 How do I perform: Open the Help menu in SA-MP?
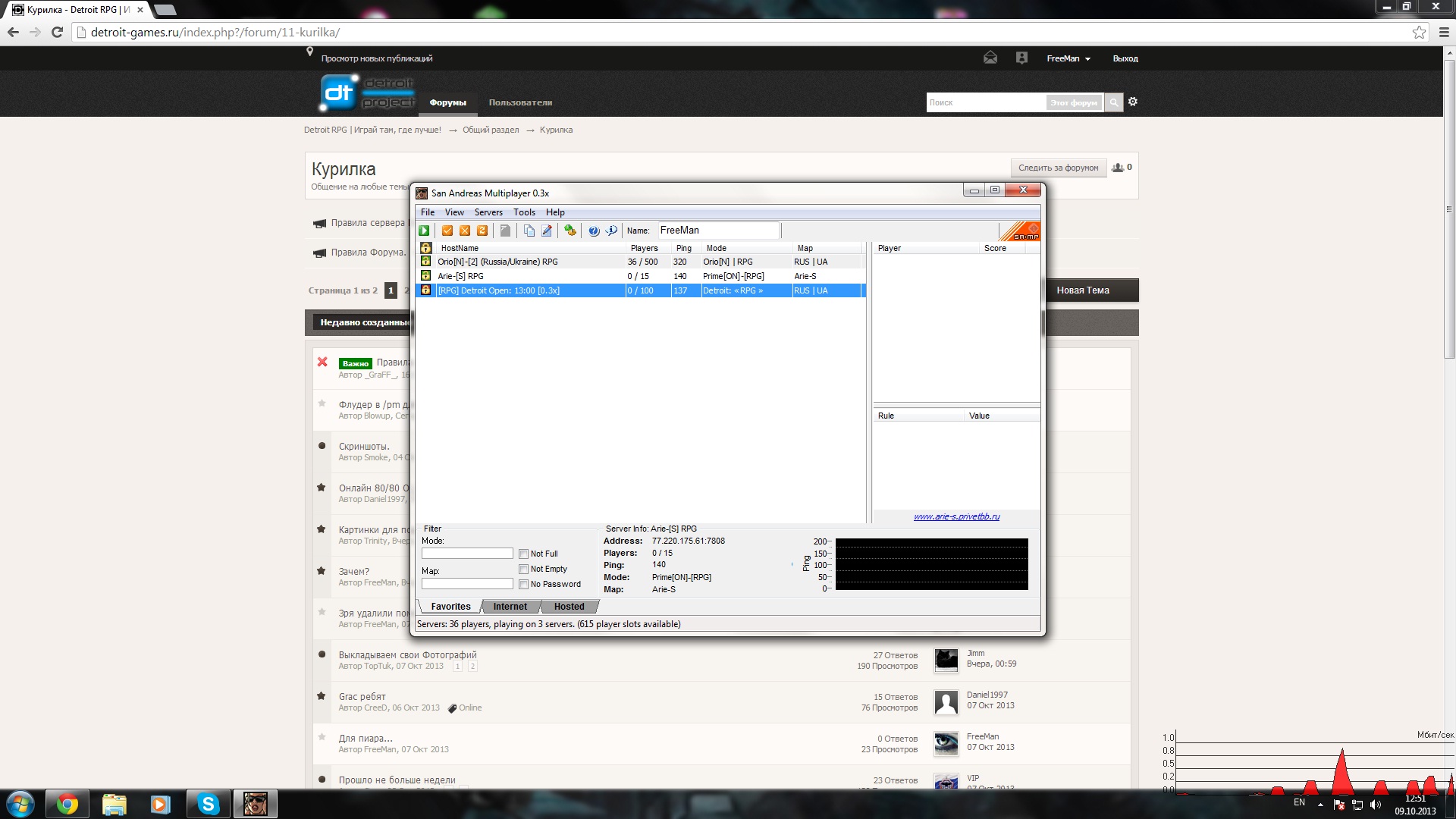point(555,212)
